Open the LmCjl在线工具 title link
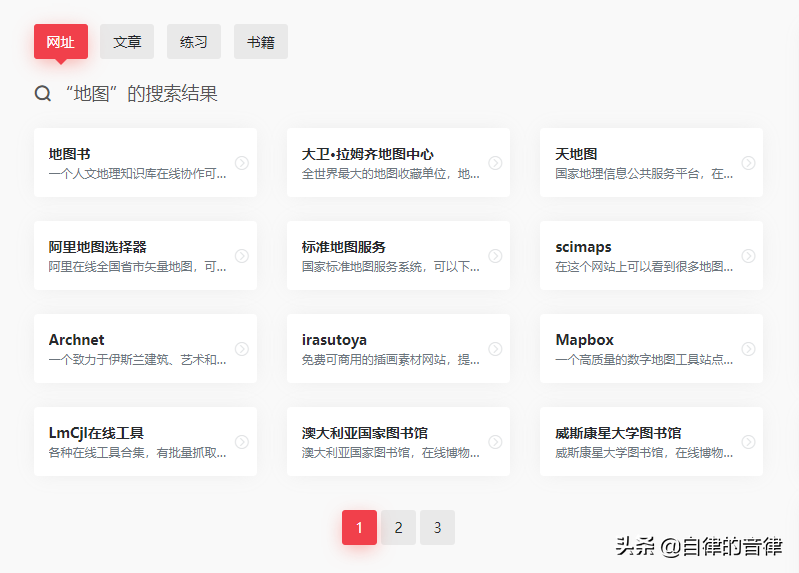Screen dimensions: 799x573 (x=96, y=433)
